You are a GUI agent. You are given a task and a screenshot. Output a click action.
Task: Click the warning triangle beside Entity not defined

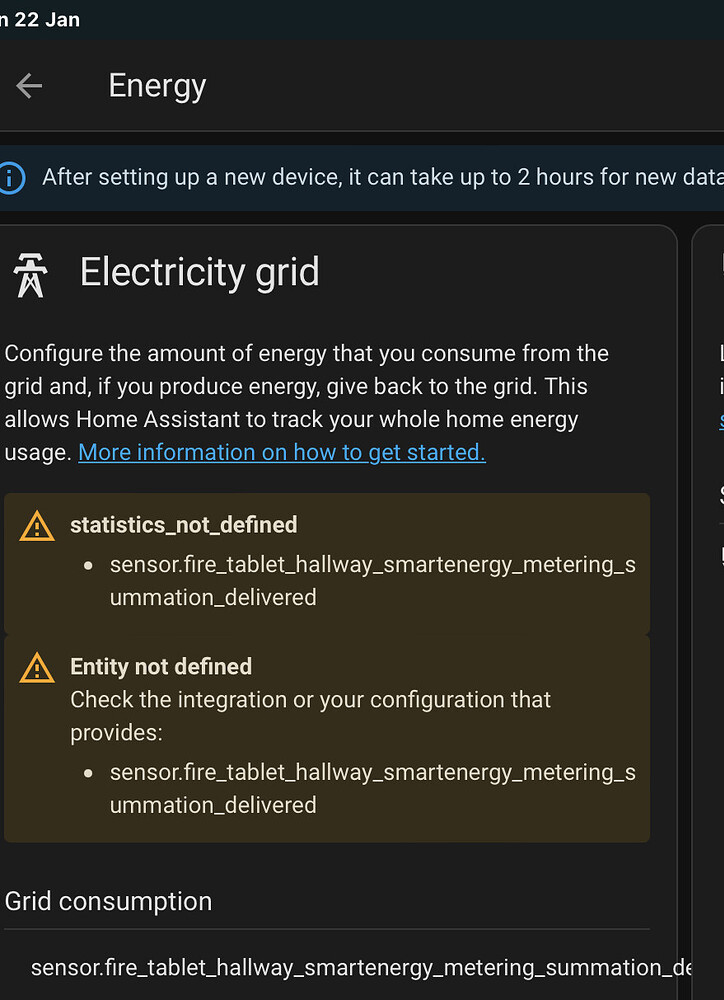[x=36, y=667]
